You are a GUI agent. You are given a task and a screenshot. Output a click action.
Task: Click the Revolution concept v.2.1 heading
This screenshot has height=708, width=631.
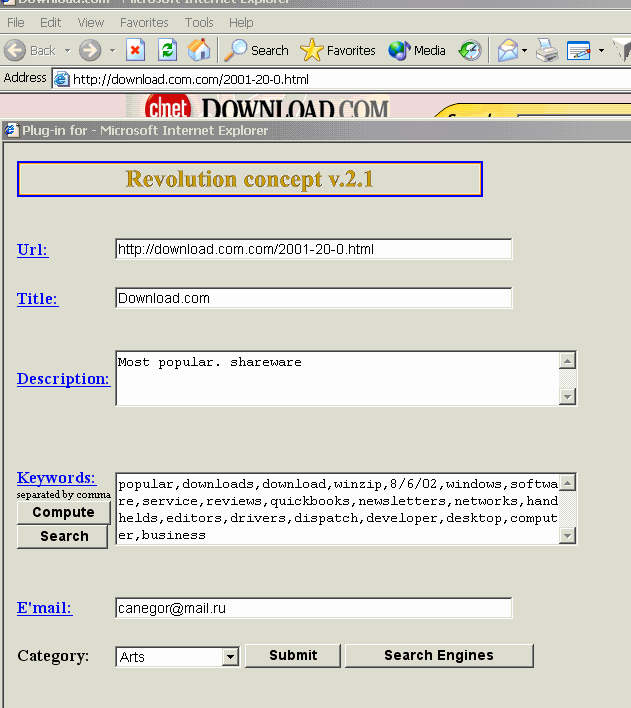tap(249, 179)
